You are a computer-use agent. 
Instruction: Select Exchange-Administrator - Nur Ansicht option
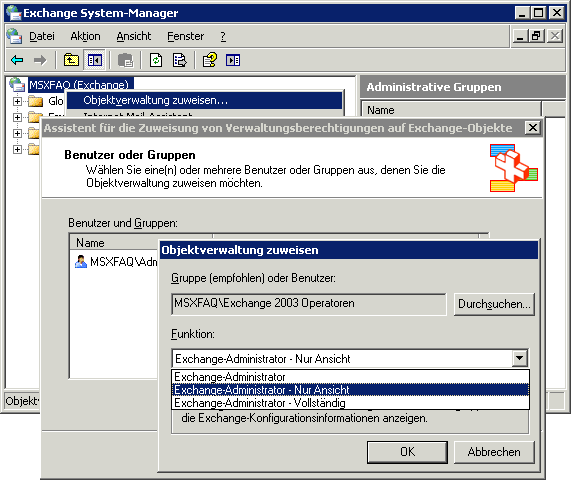click(350, 390)
